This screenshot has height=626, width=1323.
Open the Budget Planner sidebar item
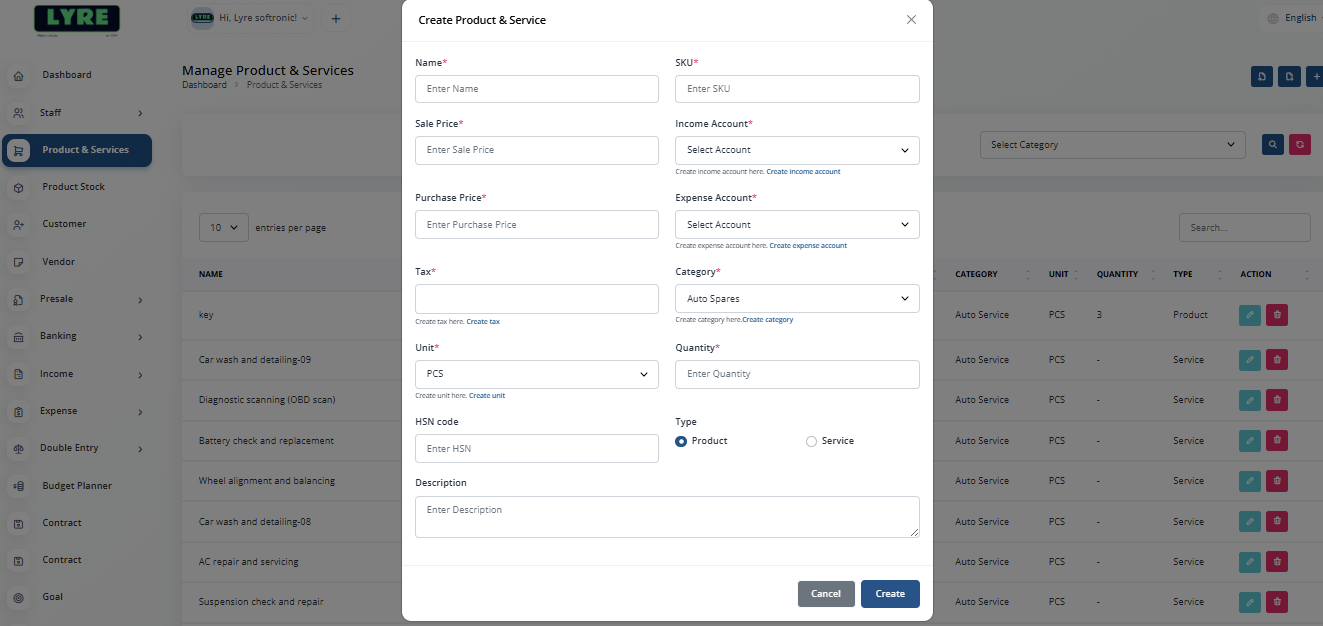(x=76, y=485)
